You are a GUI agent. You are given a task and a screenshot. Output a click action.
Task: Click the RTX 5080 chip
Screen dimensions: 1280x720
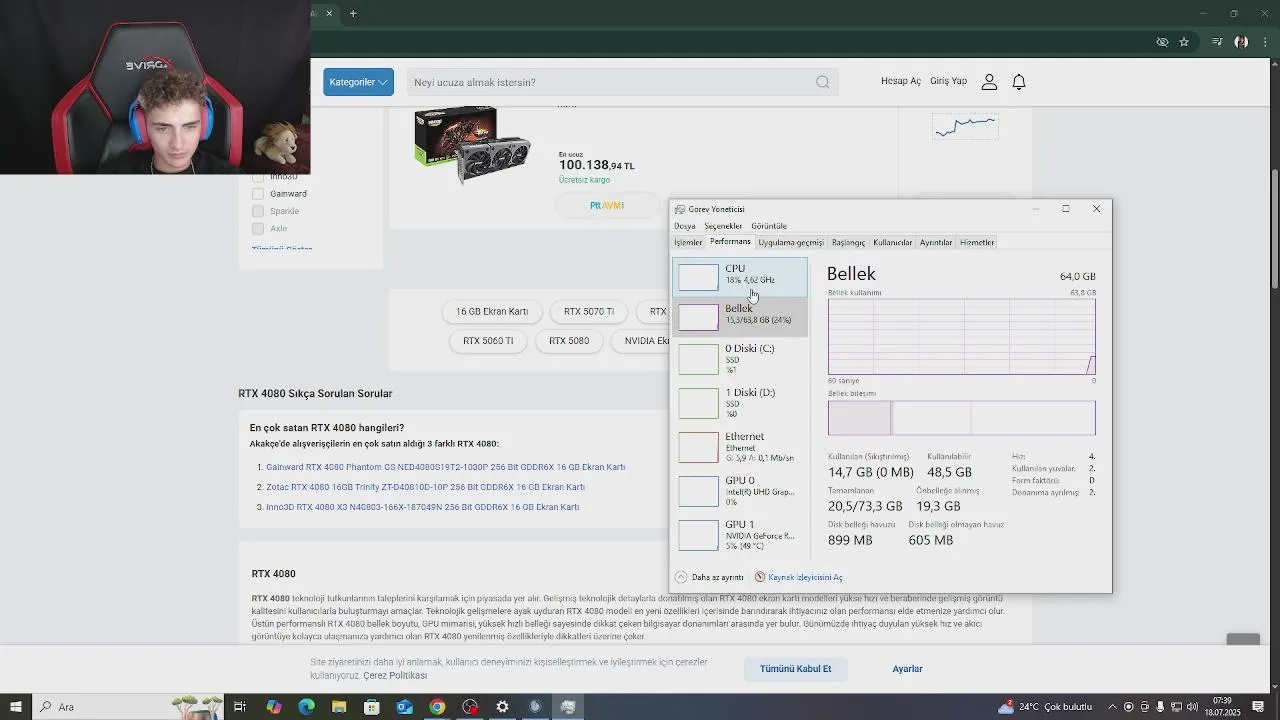pos(569,341)
